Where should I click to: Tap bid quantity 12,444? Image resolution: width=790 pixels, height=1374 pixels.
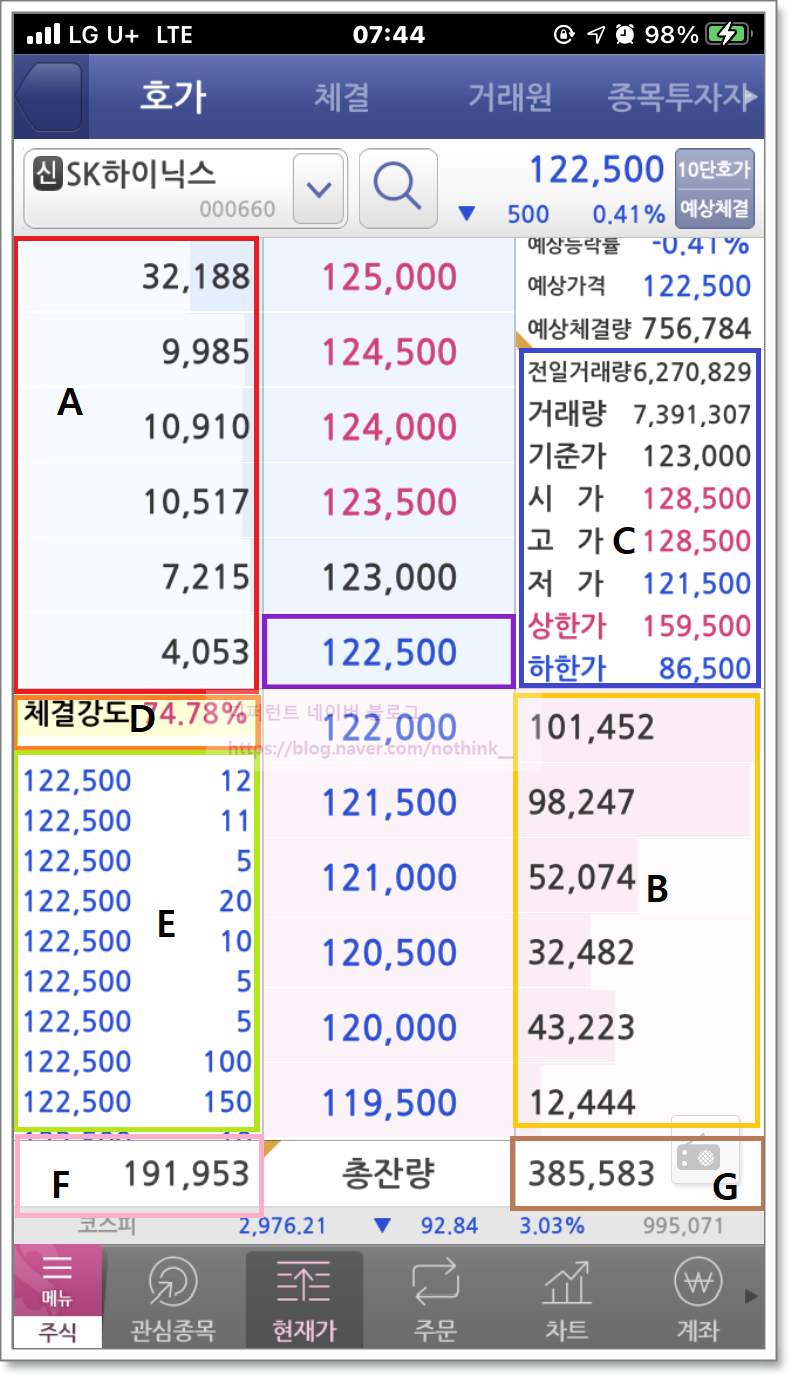point(581,1102)
